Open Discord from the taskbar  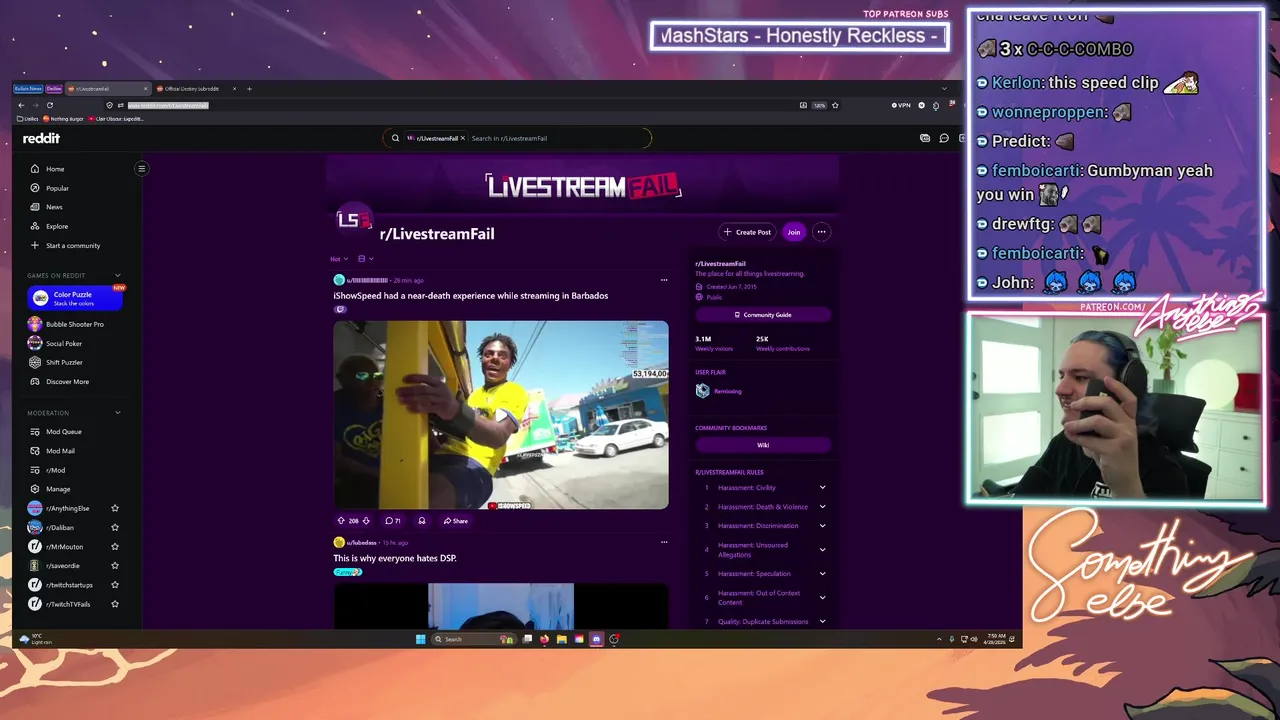(596, 639)
